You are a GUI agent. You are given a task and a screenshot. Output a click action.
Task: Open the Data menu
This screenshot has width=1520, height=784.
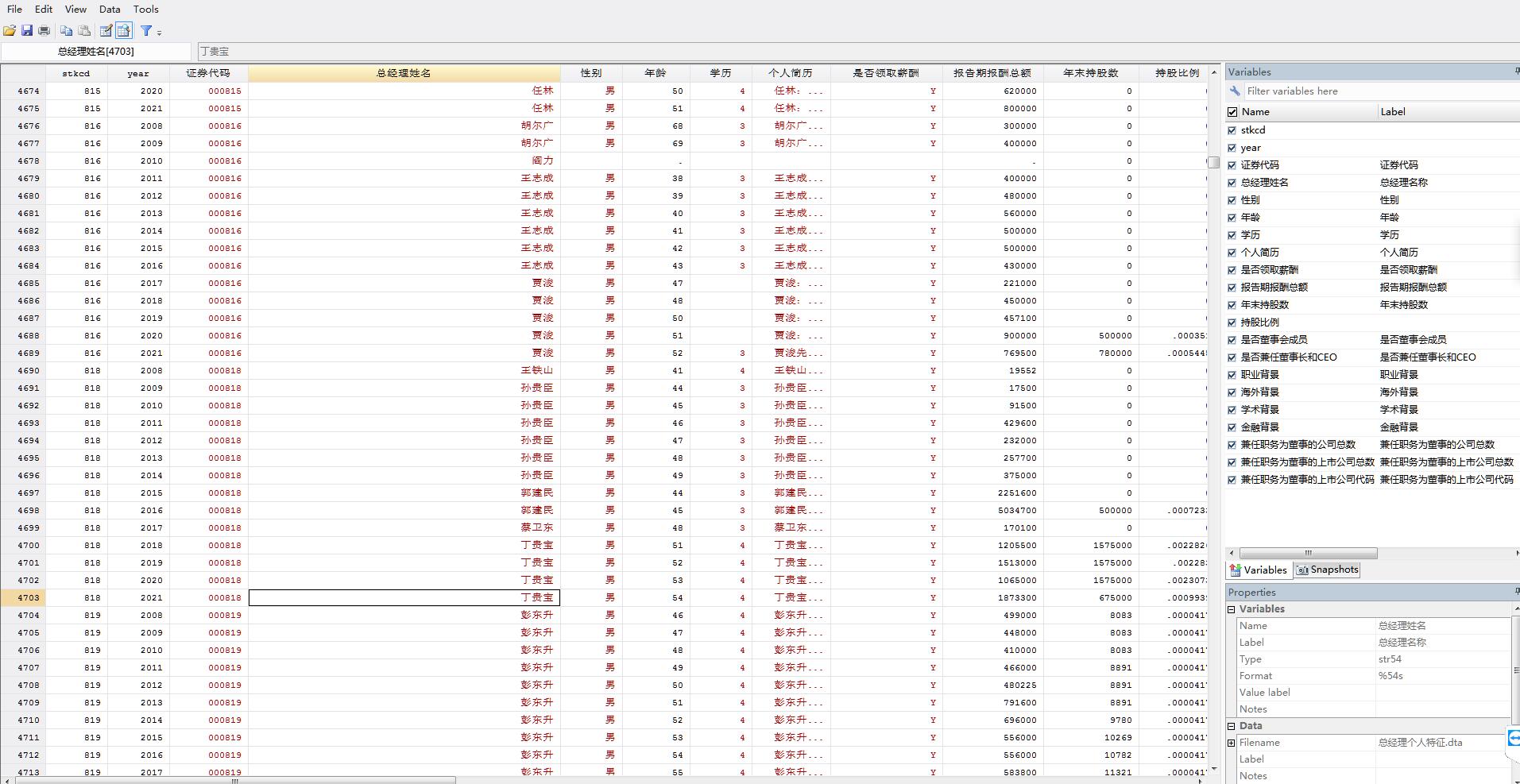pyautogui.click(x=110, y=10)
